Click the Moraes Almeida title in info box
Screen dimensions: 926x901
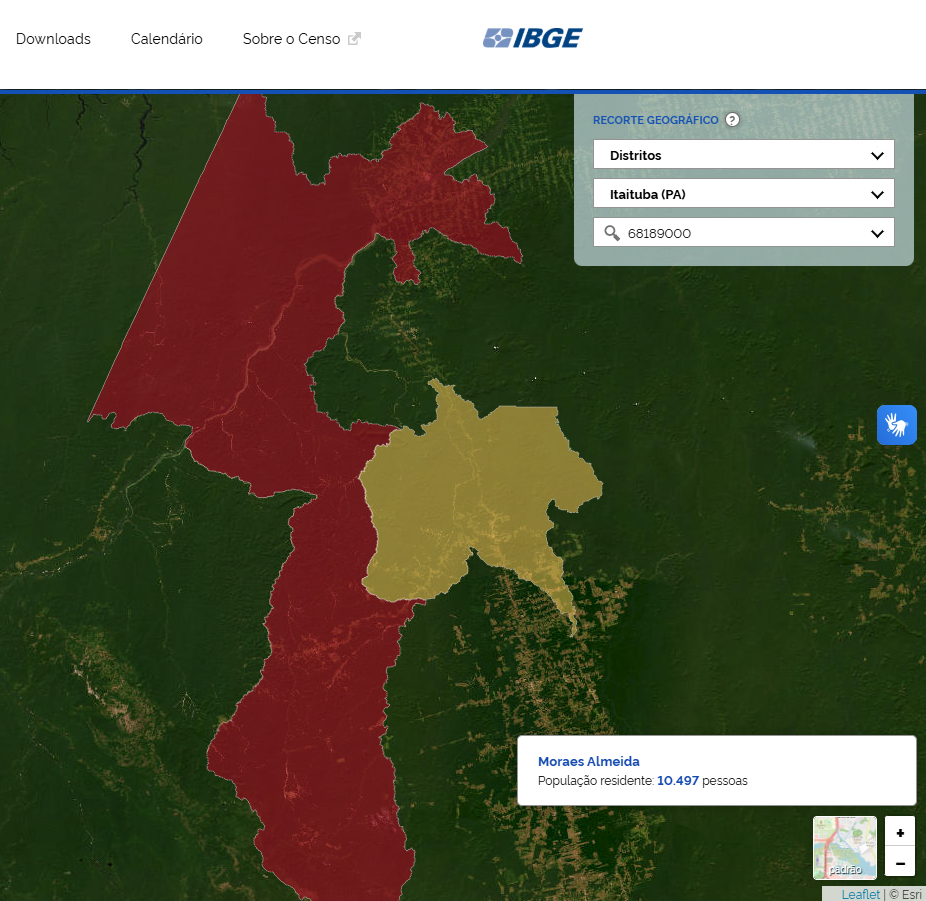(588, 761)
